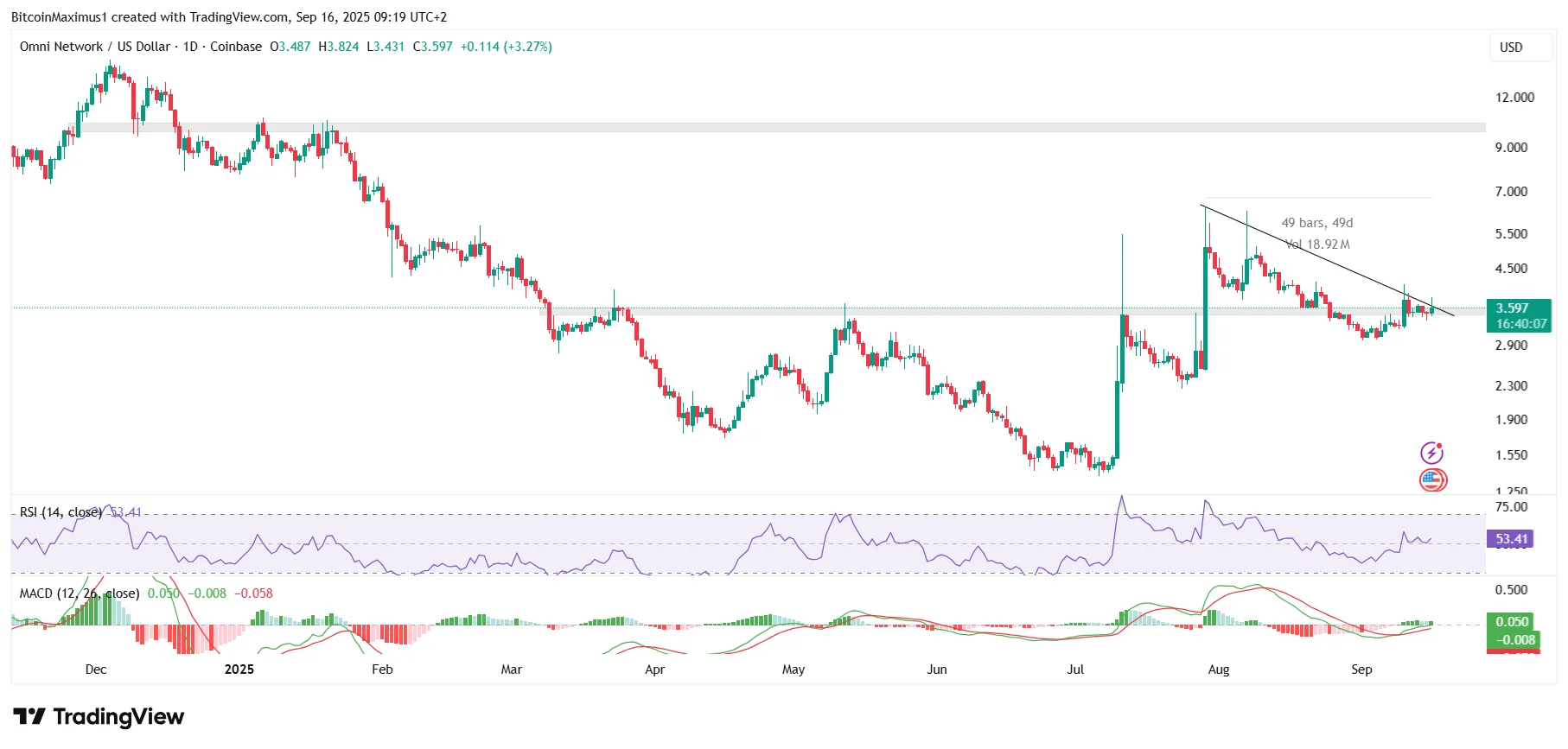Click the MACD axis tag -0.008
The image size is (1568, 749).
(x=1512, y=639)
